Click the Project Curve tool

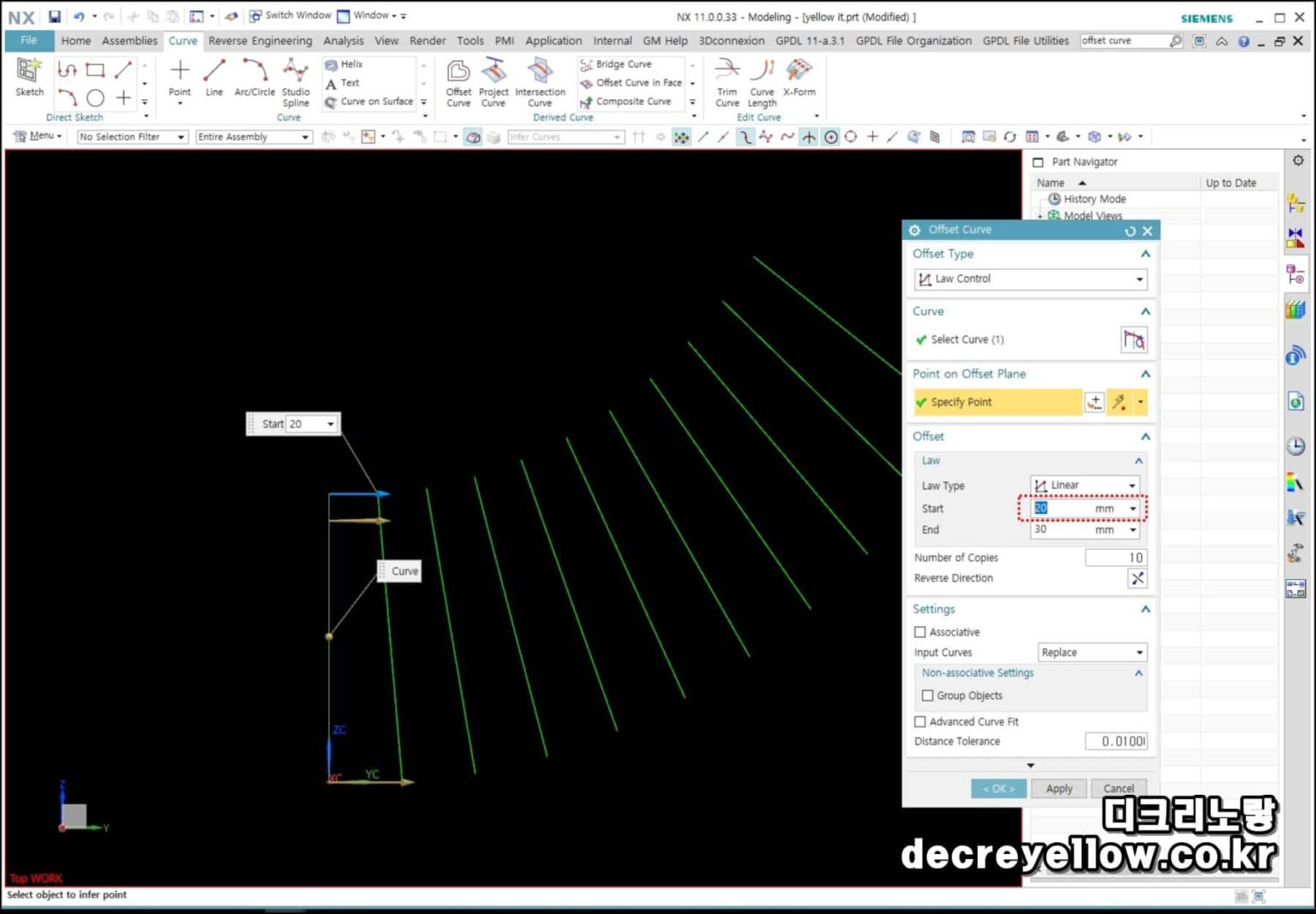pos(493,82)
